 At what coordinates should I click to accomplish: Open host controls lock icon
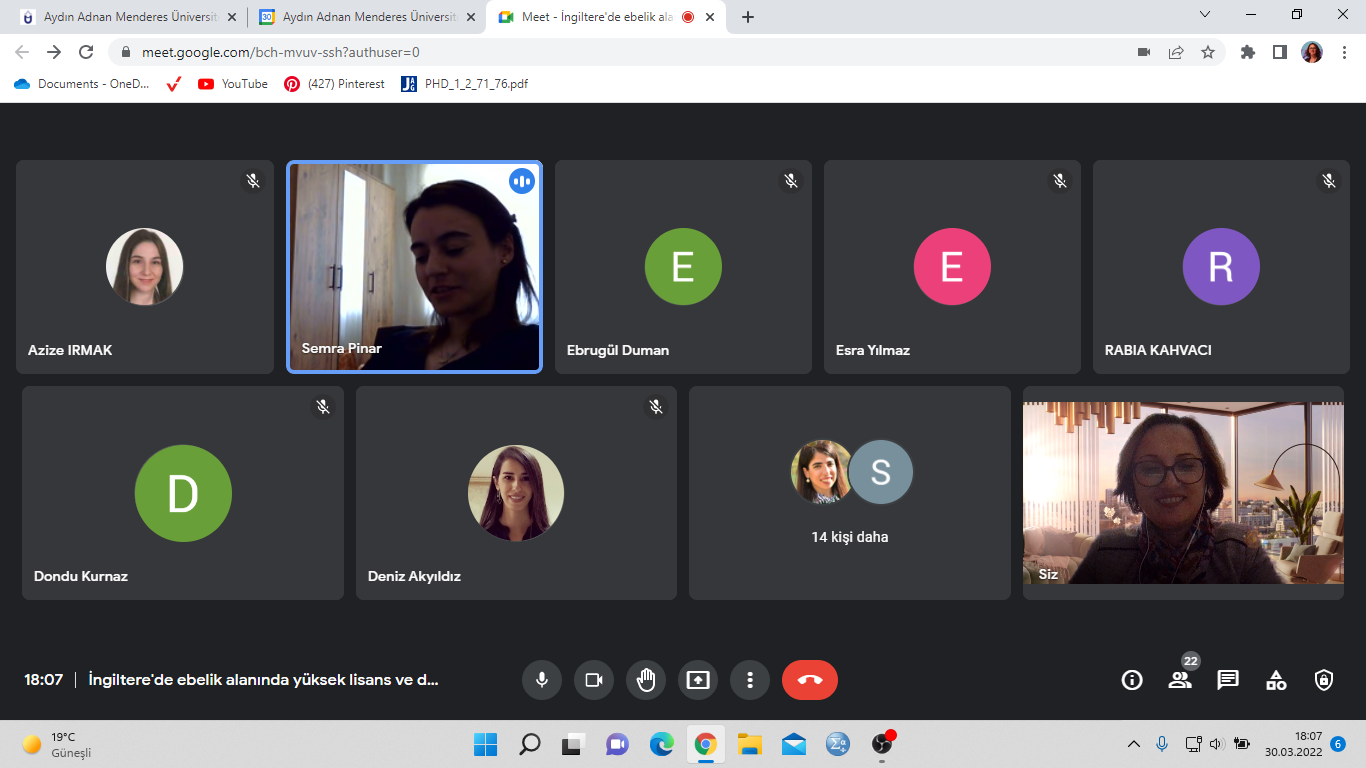pyautogui.click(x=1324, y=680)
